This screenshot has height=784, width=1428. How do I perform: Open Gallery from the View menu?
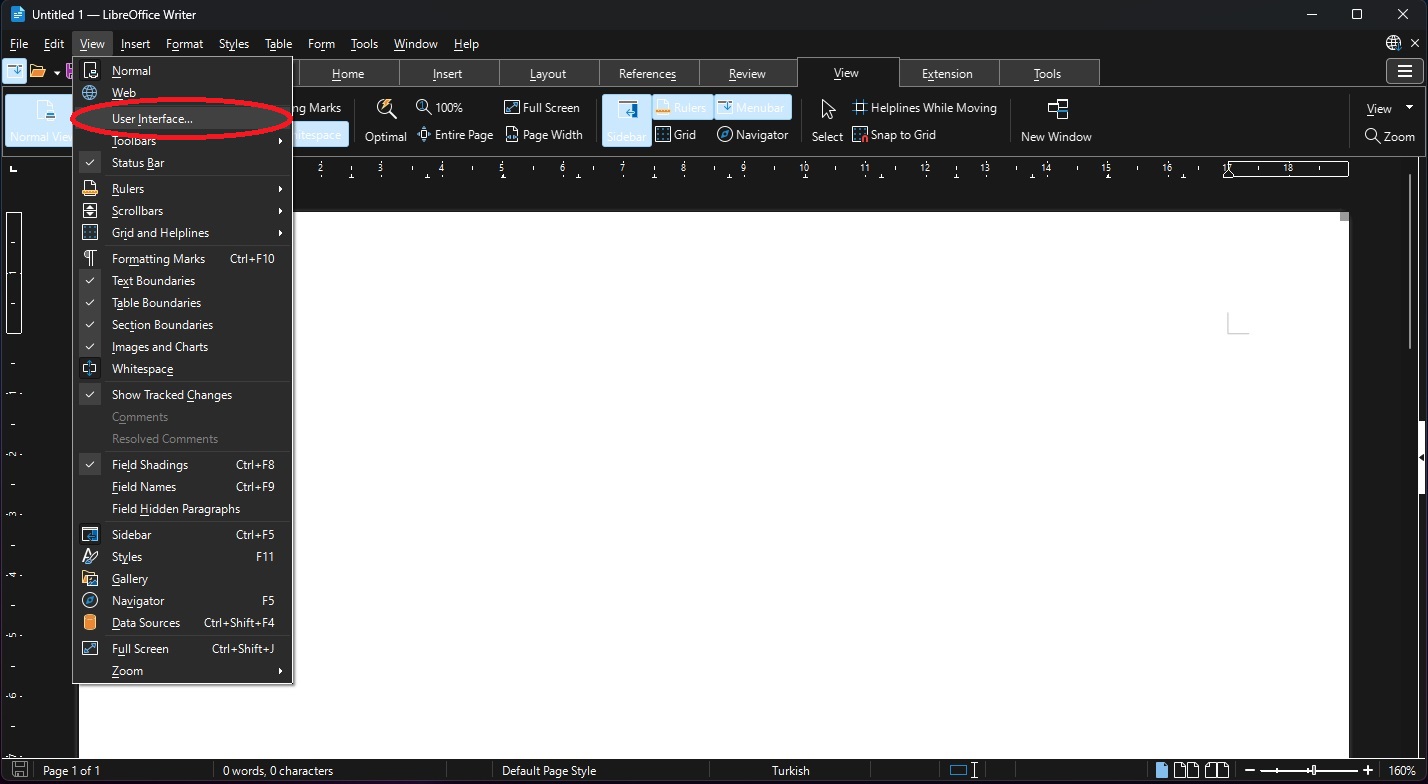coord(183,579)
